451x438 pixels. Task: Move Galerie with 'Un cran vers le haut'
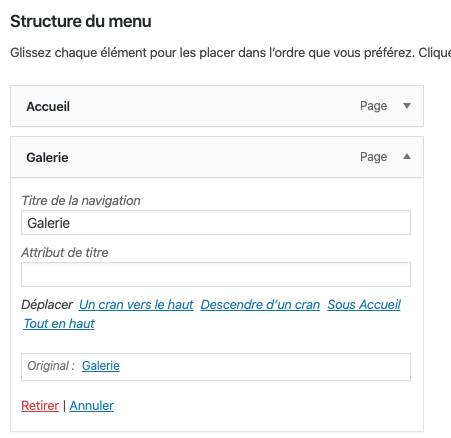tap(136, 304)
